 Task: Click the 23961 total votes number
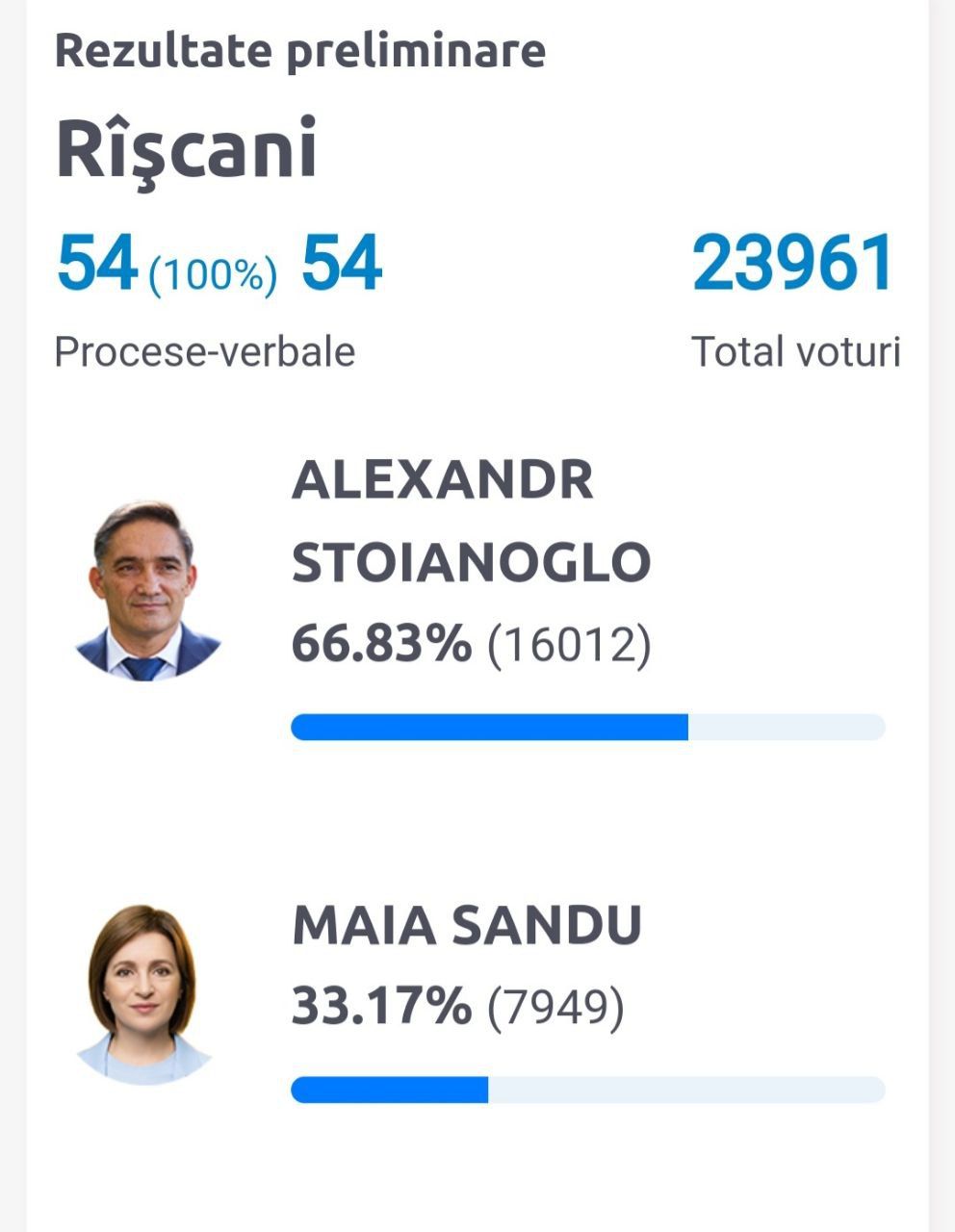(793, 264)
